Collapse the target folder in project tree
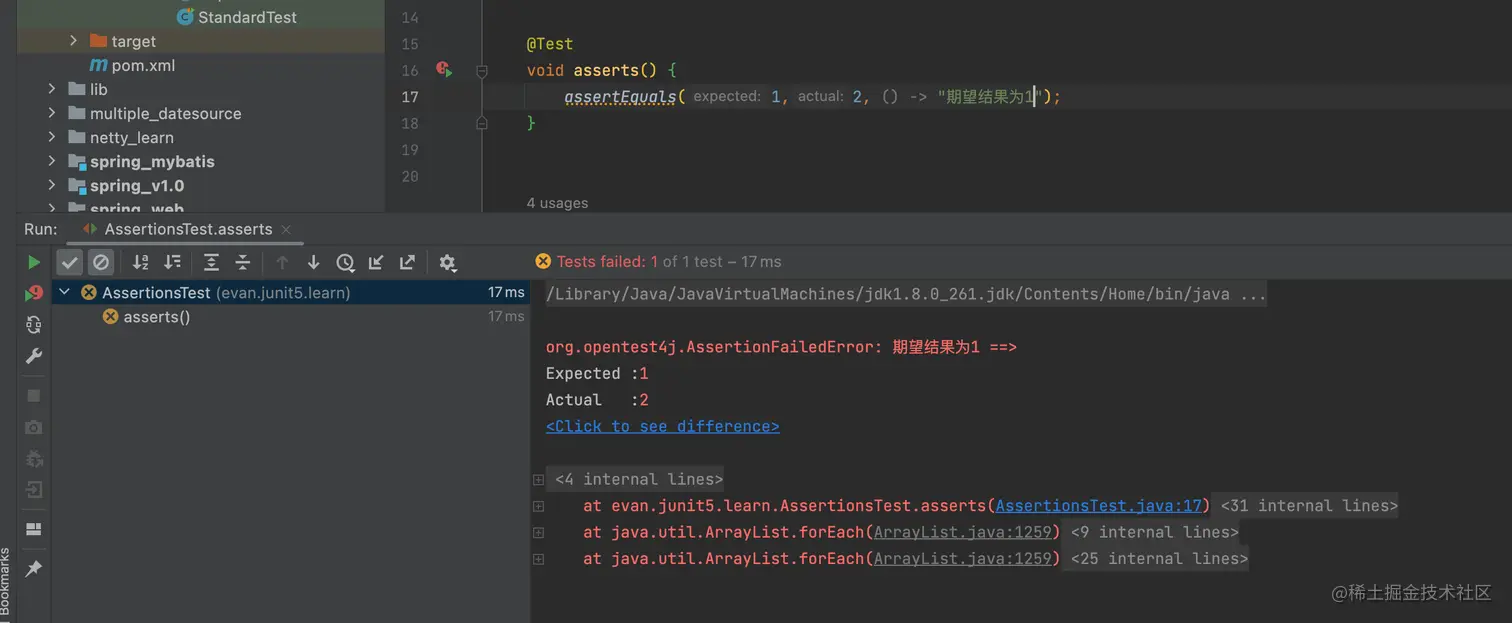The image size is (1512, 623). tap(73, 41)
